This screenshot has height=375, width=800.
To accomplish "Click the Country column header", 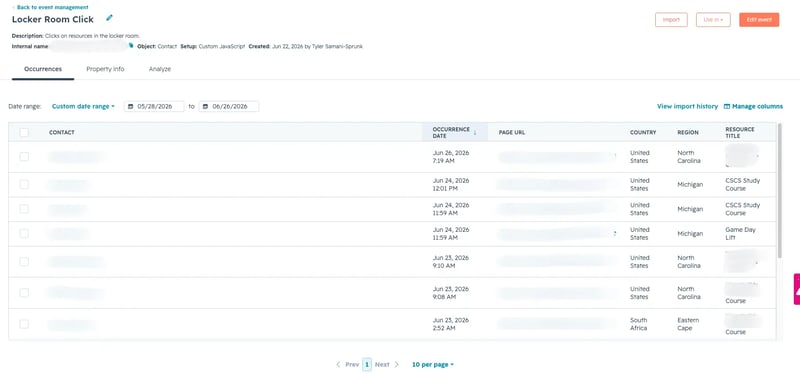I will pos(643,133).
